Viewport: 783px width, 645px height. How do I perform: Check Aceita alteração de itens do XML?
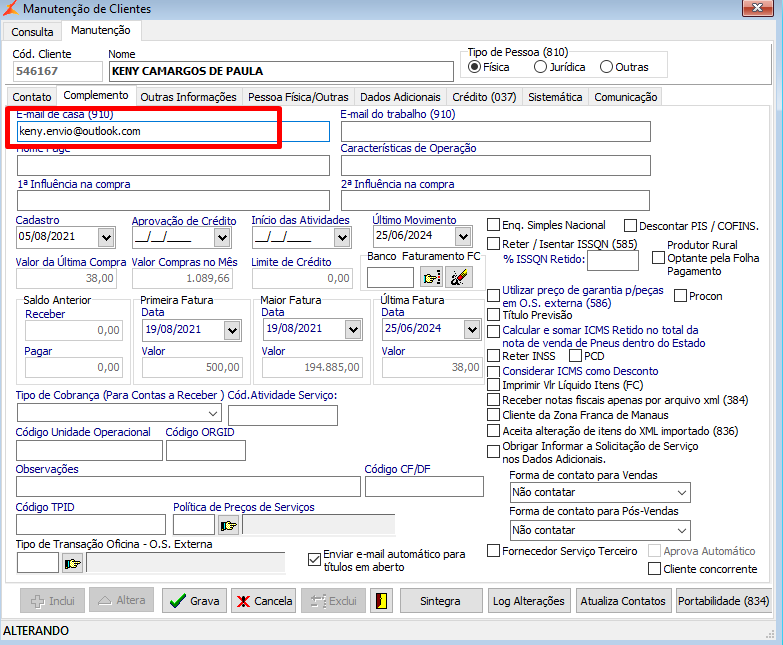[x=493, y=430]
